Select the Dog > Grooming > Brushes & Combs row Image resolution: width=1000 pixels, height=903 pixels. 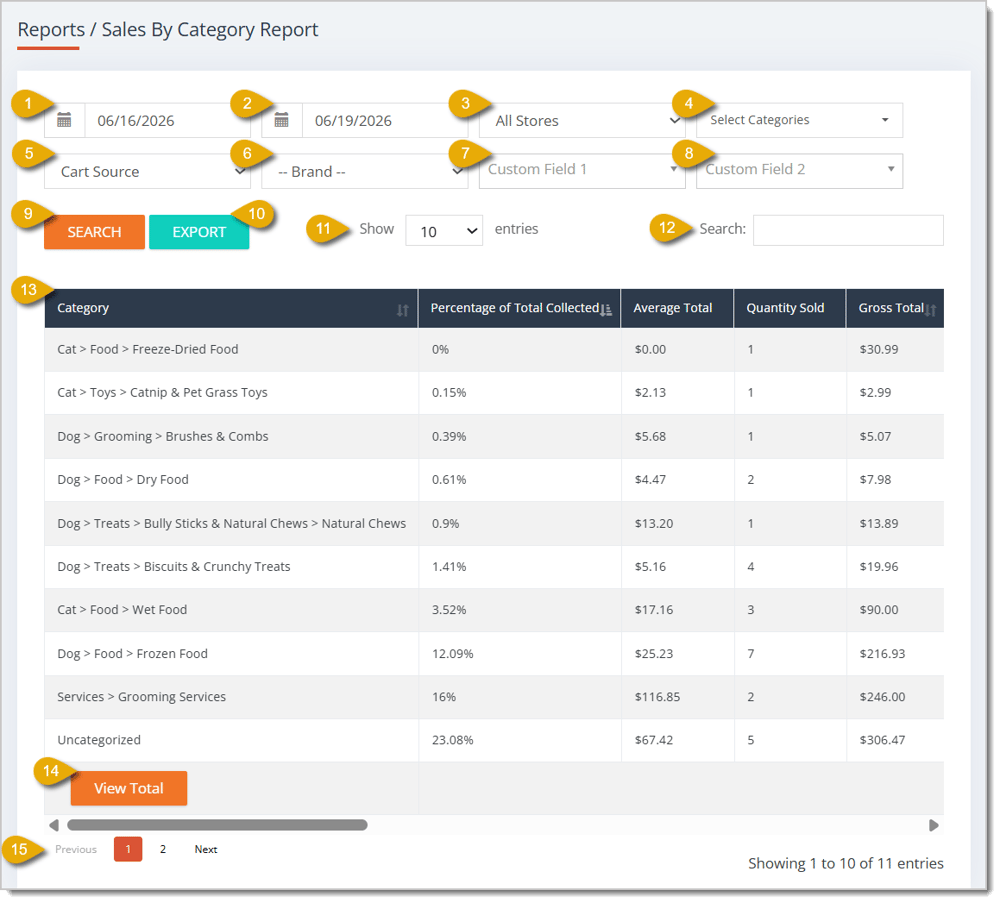point(494,436)
